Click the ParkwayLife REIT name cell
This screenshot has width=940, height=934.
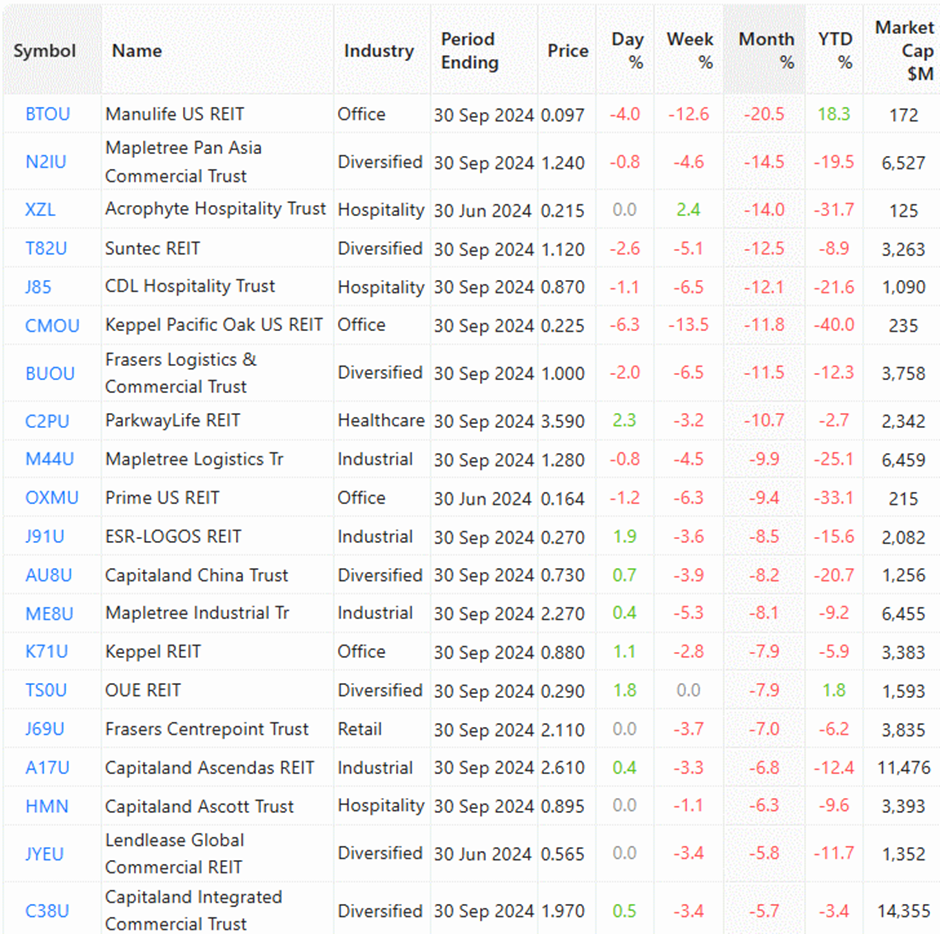tap(173, 420)
